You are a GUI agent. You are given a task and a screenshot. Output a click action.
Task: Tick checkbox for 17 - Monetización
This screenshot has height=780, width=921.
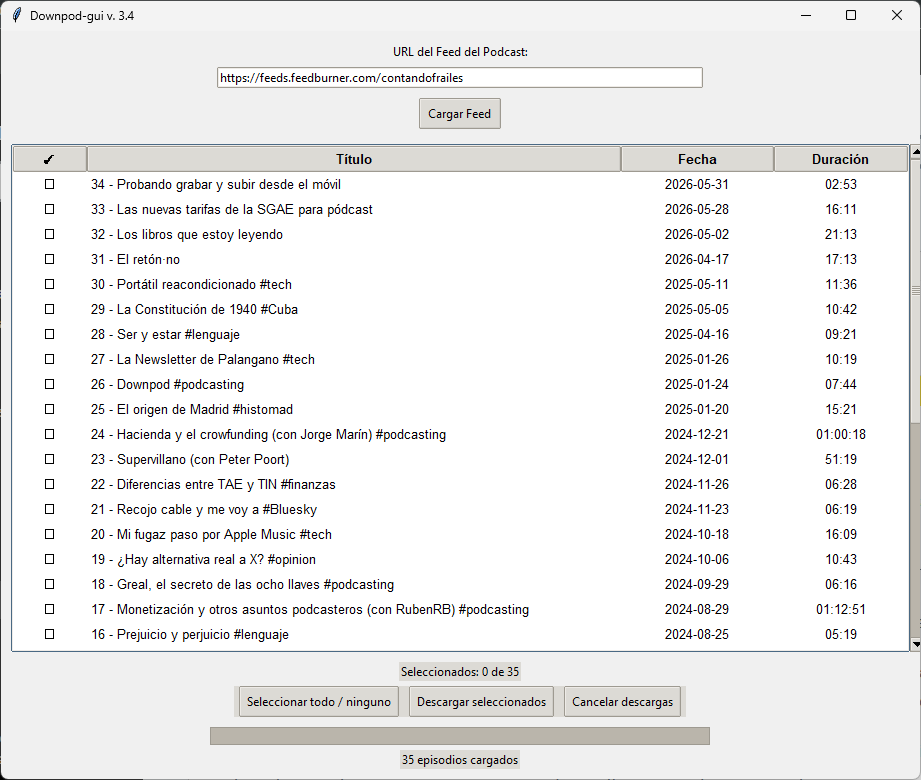pyautogui.click(x=49, y=609)
